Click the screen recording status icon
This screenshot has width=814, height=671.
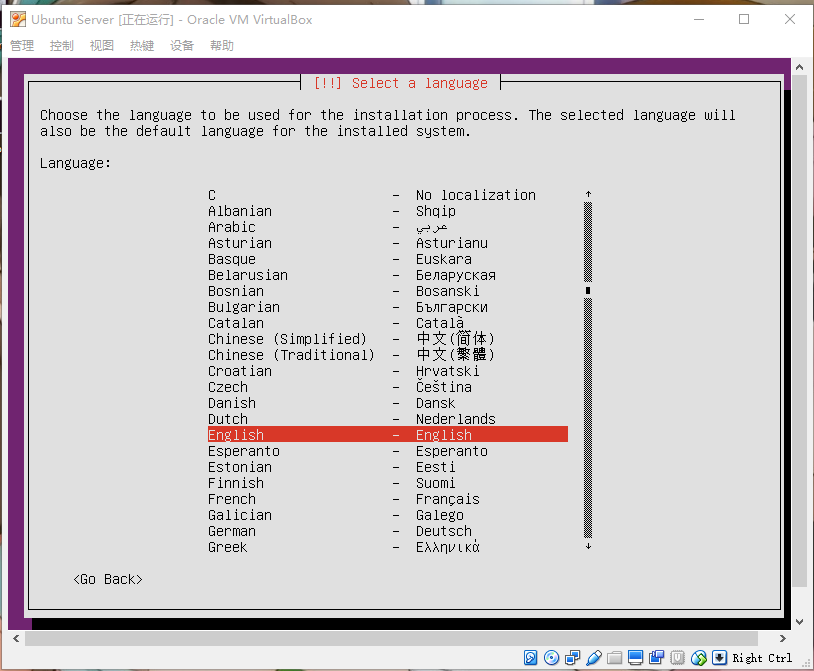tap(657, 658)
